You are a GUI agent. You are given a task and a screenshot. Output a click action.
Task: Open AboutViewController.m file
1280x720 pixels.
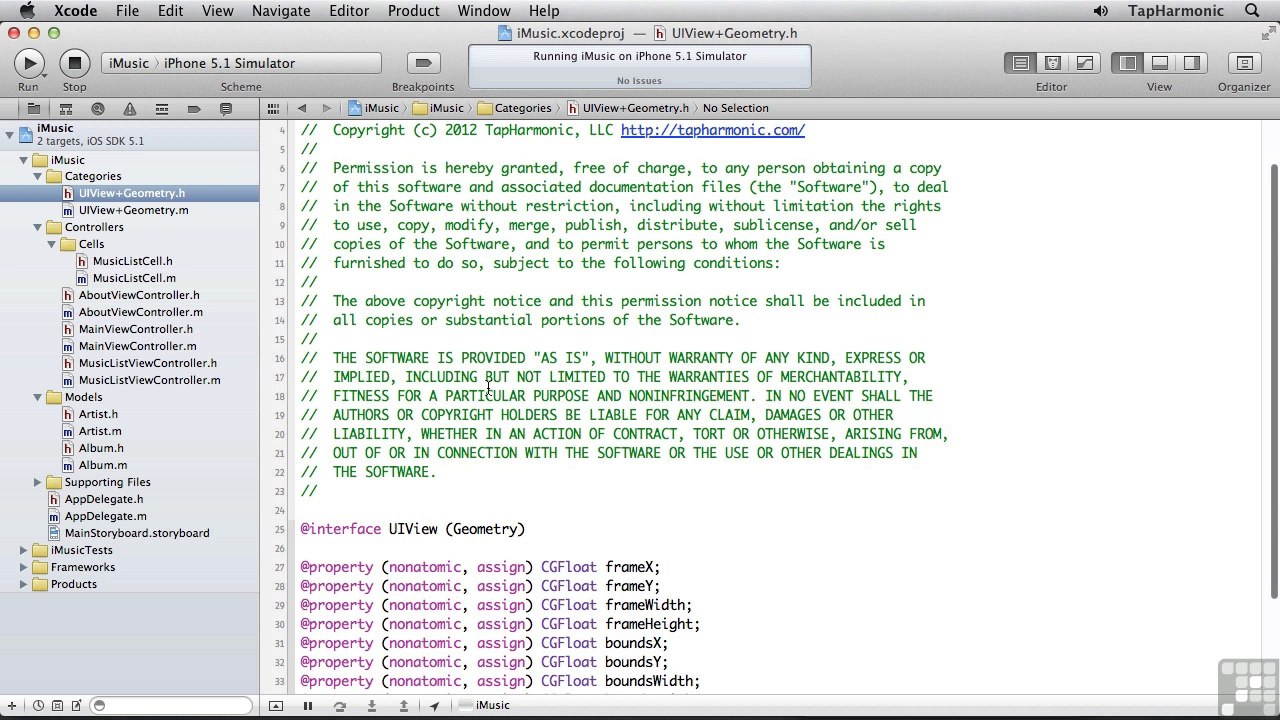click(x=140, y=312)
